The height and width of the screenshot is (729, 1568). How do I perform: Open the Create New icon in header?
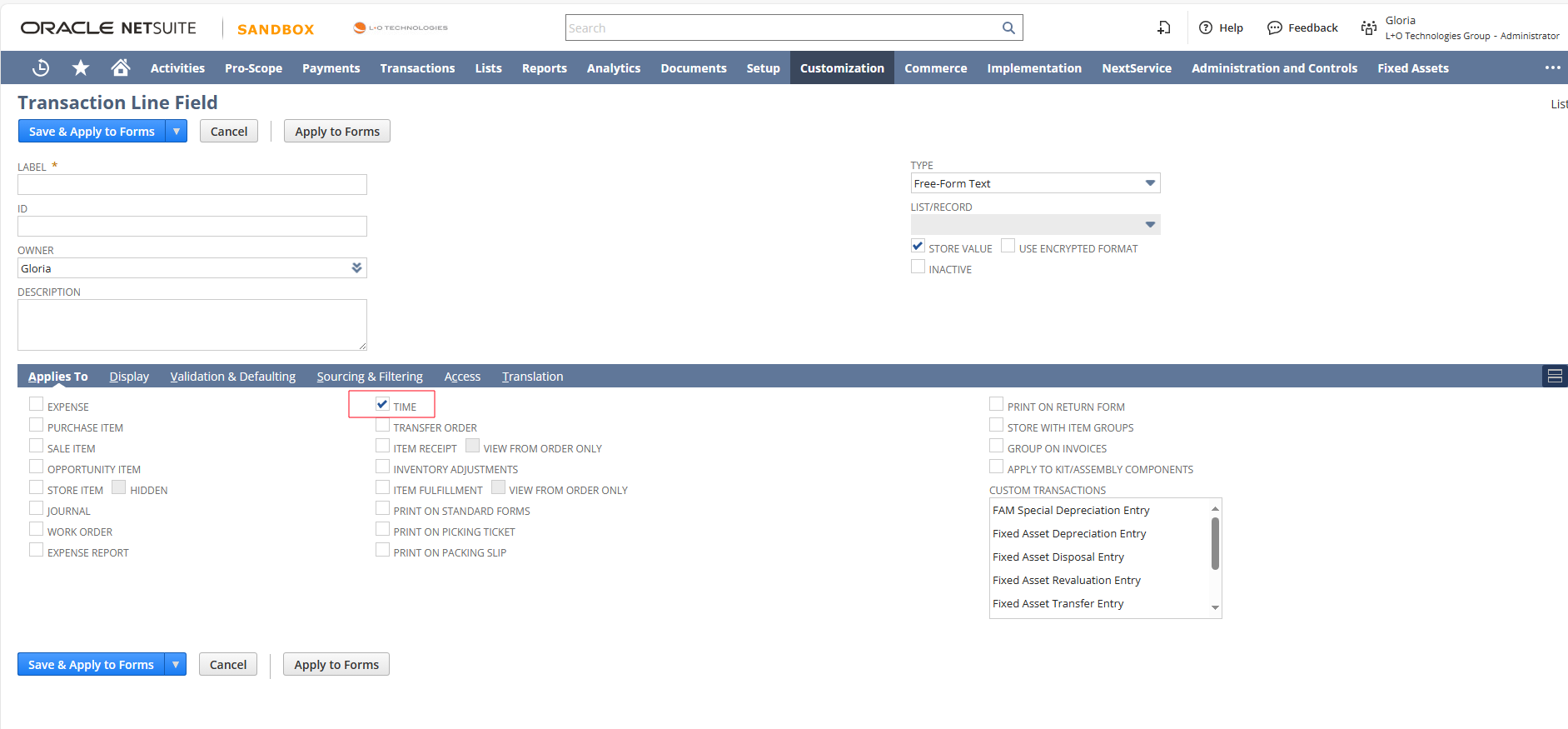(1163, 28)
